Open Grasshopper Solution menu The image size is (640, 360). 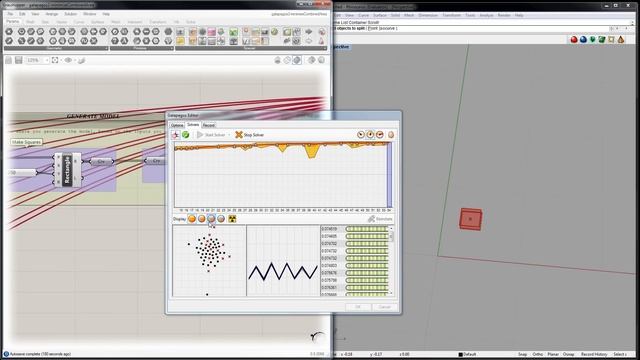(x=70, y=14)
